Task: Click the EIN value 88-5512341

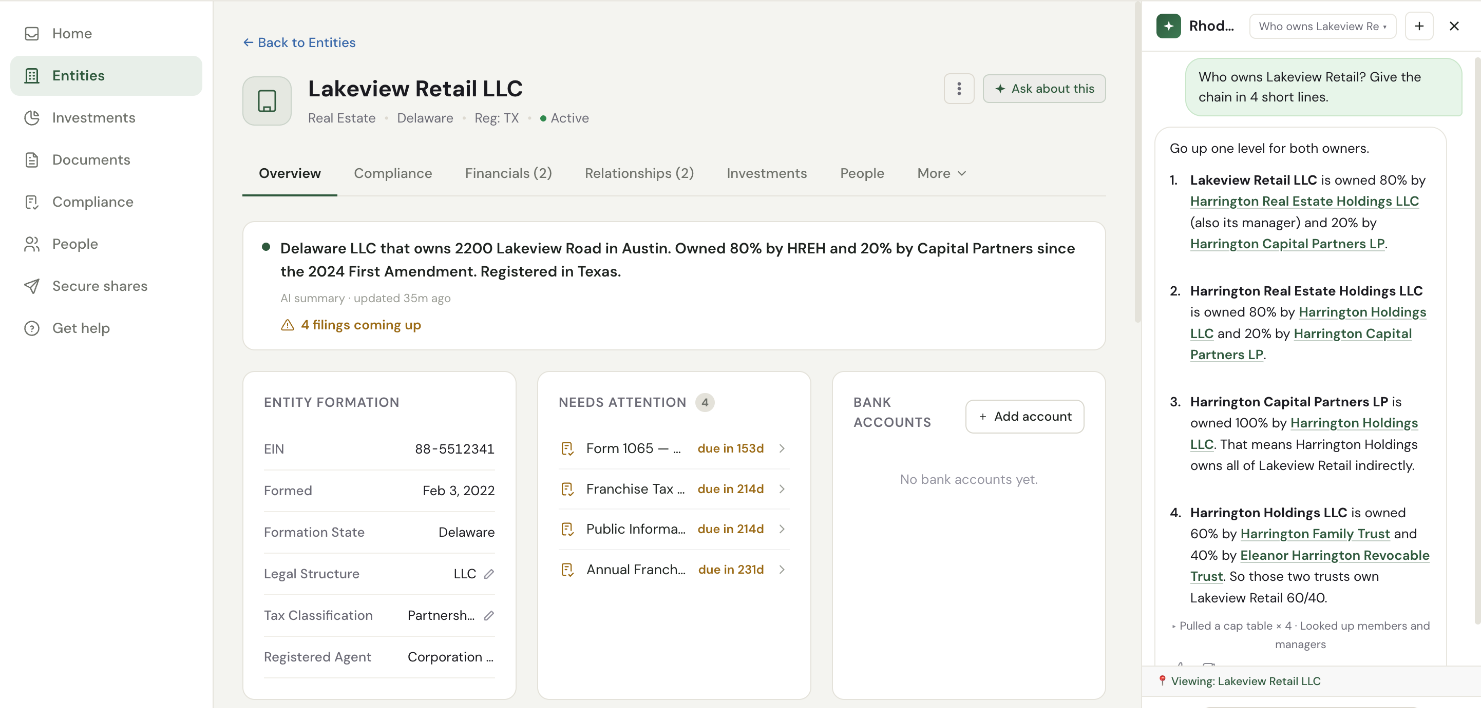Action: click(x=455, y=449)
